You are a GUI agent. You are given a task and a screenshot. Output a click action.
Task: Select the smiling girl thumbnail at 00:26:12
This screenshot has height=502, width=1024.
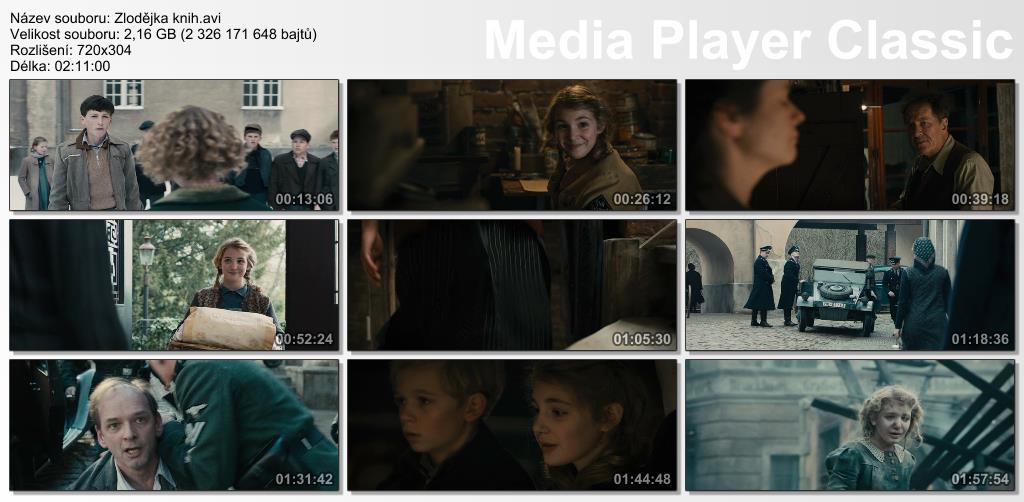[x=512, y=145]
